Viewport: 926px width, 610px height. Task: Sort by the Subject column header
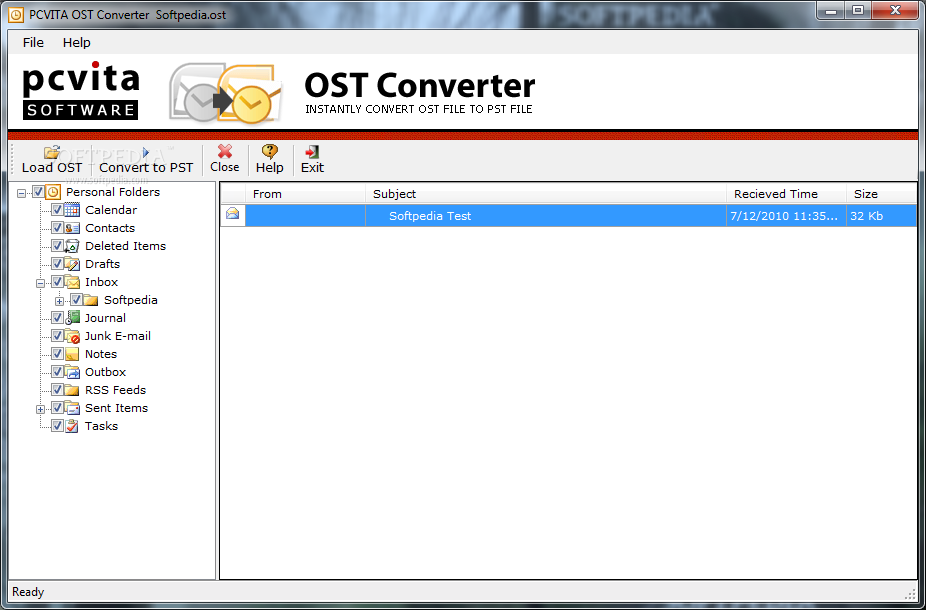tap(546, 194)
